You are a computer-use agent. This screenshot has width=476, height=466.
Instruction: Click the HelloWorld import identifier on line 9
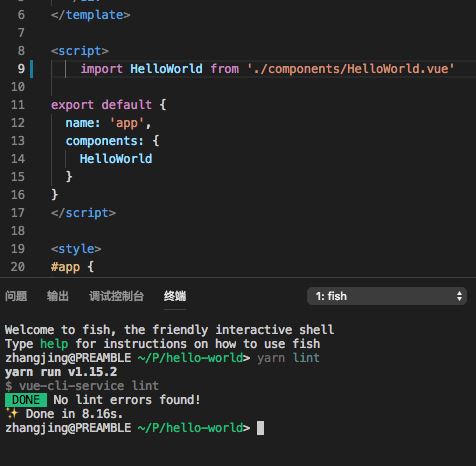pyautogui.click(x=166, y=69)
